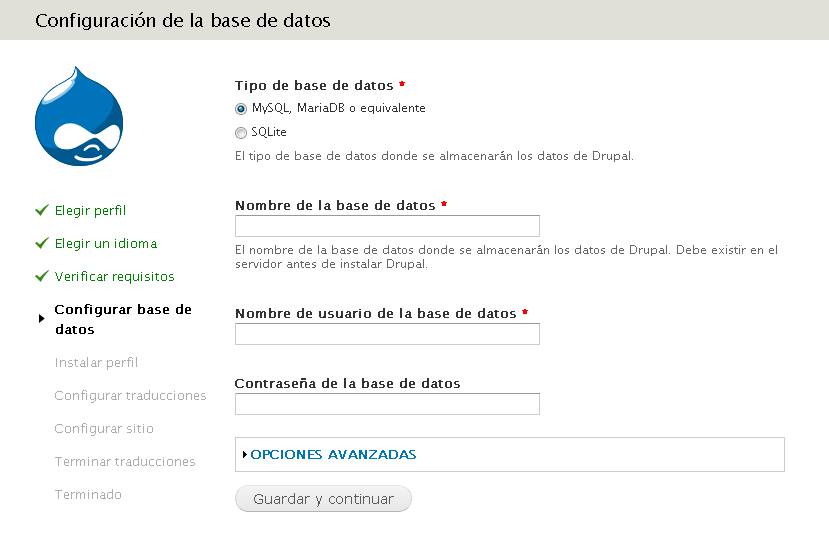Click the Configuración de la base de datos heading
829x539 pixels.
[183, 21]
